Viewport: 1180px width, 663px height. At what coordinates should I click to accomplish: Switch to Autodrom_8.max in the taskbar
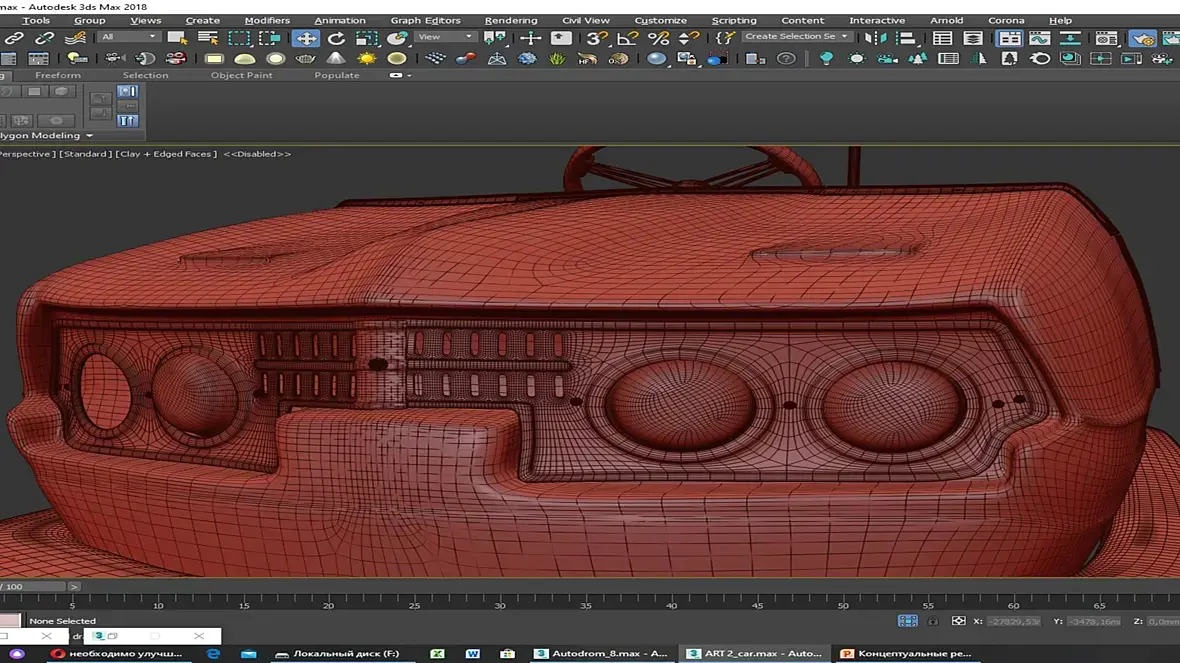coord(600,654)
